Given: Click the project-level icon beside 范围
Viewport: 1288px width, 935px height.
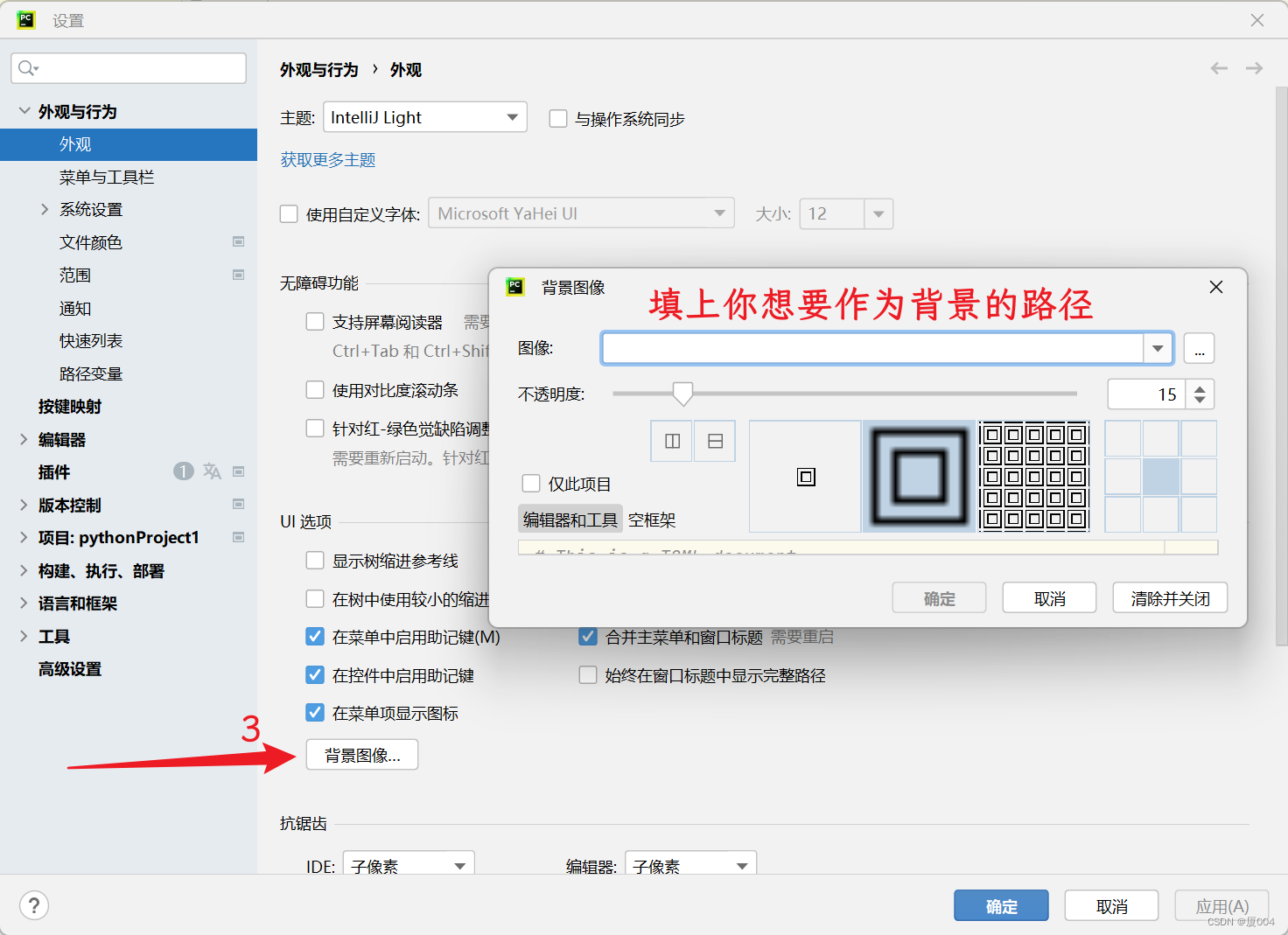Looking at the screenshot, I should pos(238,275).
